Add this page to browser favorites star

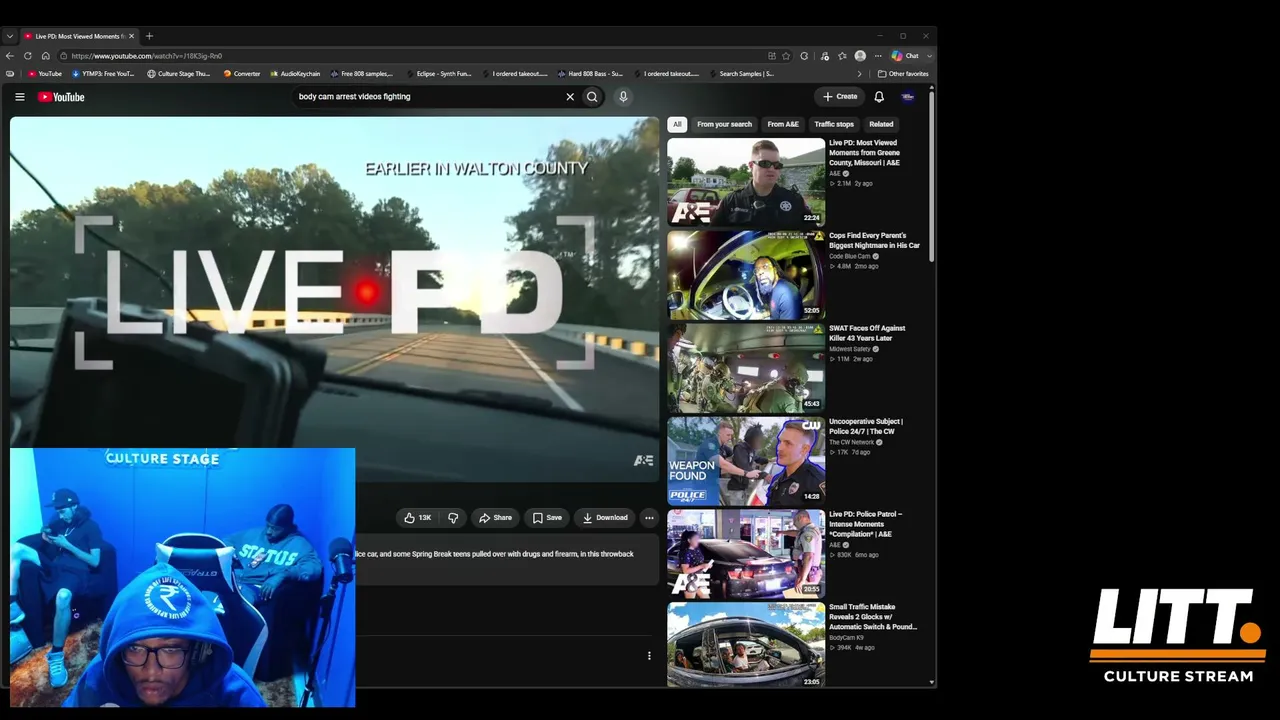786,56
